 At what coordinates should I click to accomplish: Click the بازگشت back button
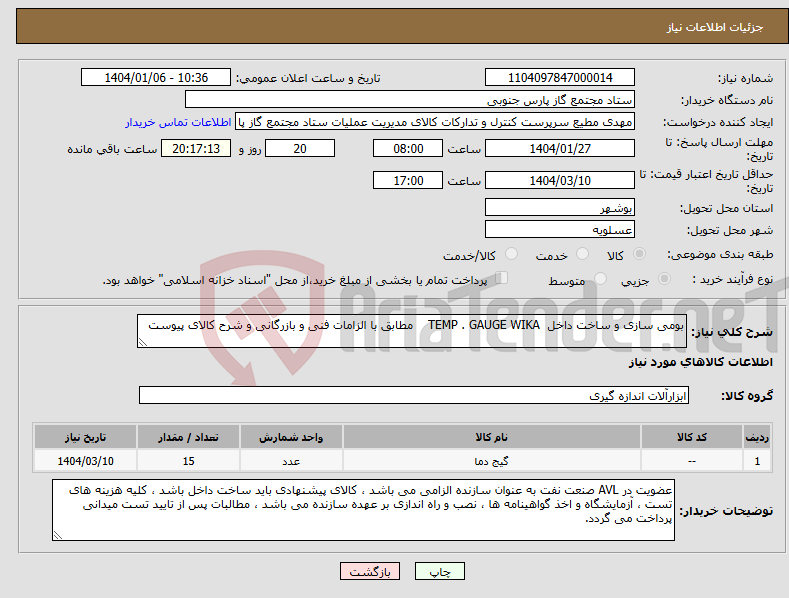coord(370,571)
